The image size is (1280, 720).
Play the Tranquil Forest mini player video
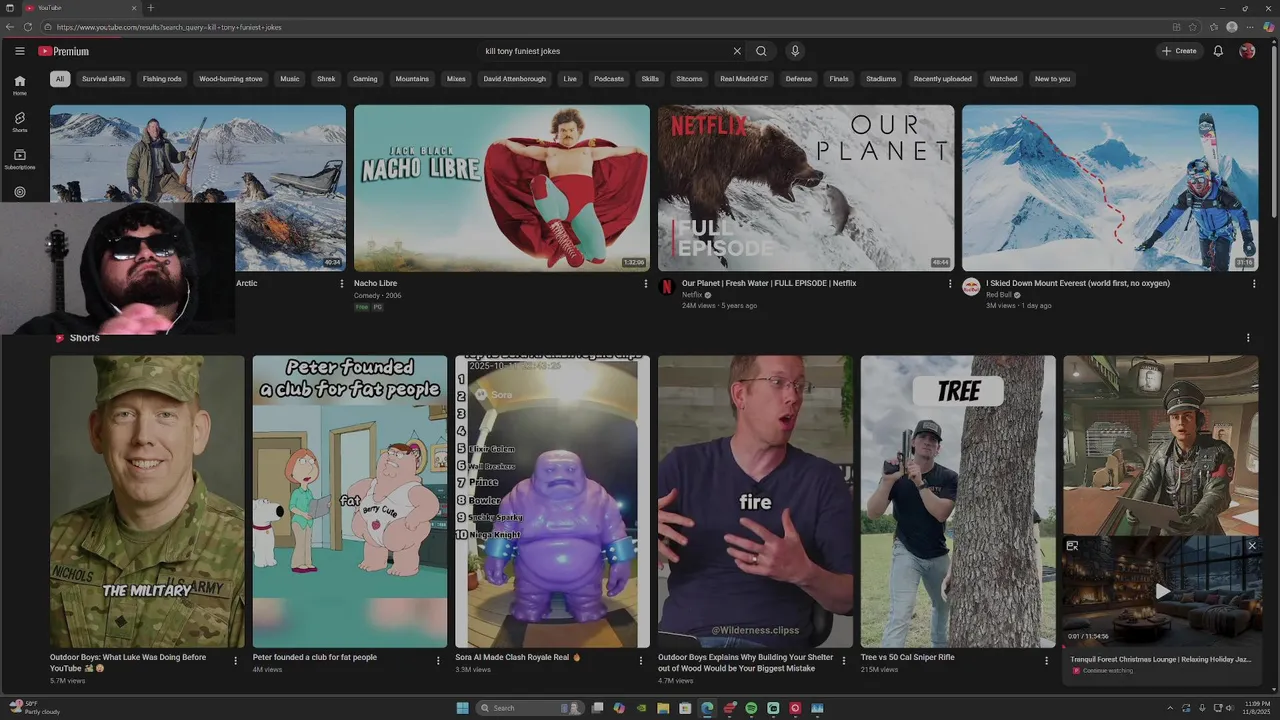click(x=1162, y=591)
